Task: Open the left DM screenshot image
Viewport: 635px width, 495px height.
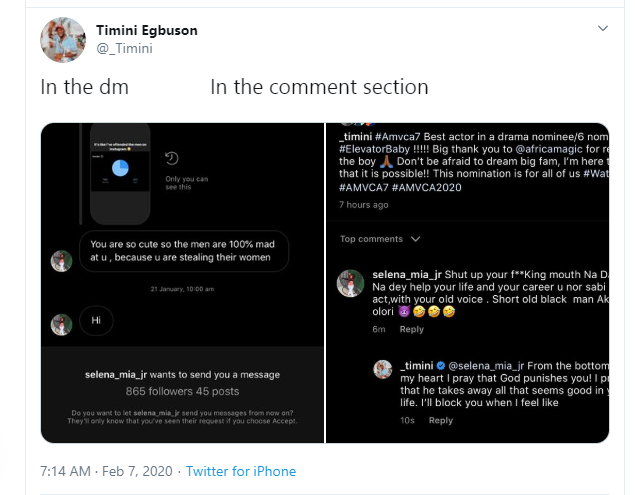Action: coord(182,282)
